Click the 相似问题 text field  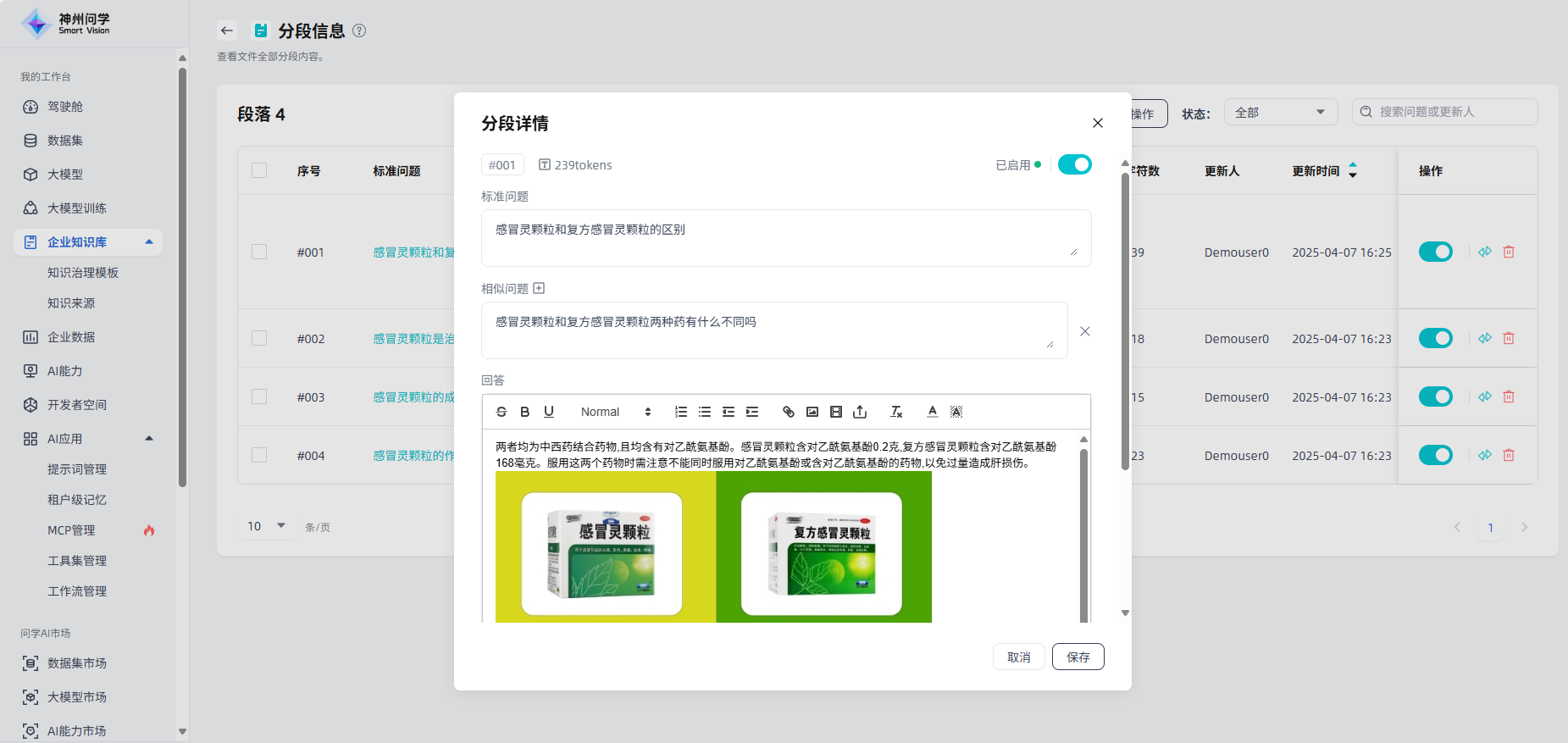[774, 330]
